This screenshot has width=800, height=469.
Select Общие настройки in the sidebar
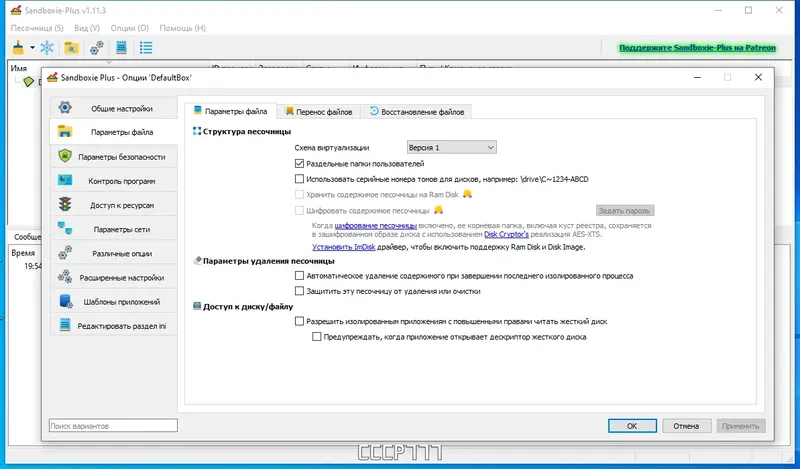point(114,108)
